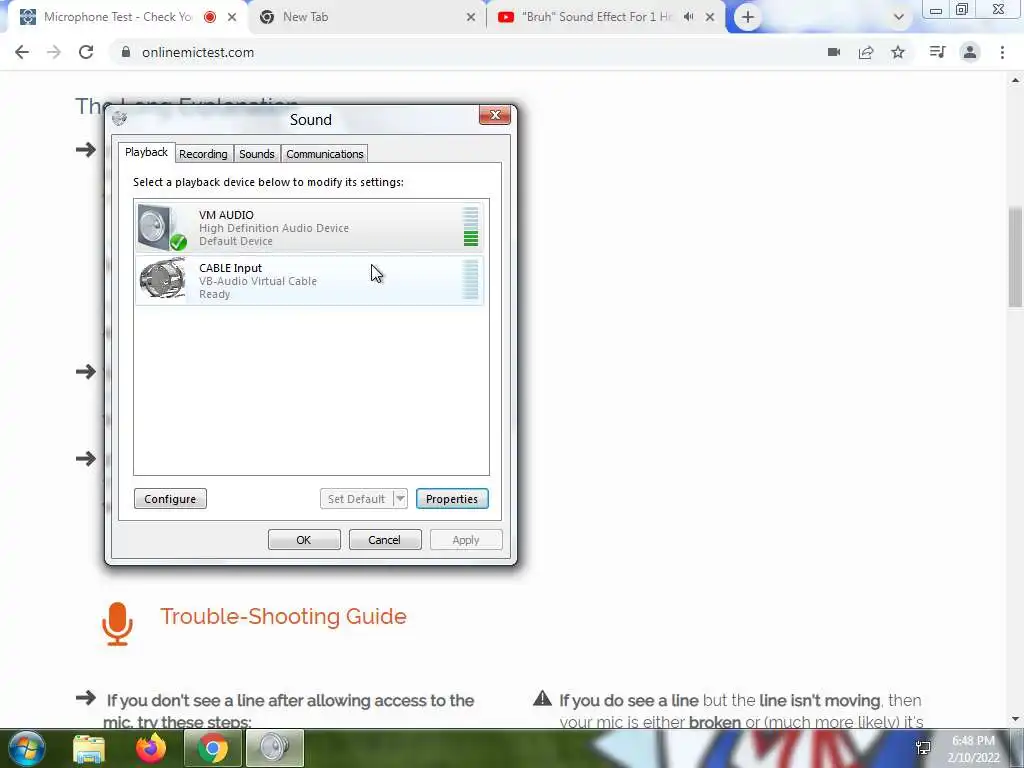The width and height of the screenshot is (1024, 768).
Task: Open a new tab with the plus button
Action: 748,17
